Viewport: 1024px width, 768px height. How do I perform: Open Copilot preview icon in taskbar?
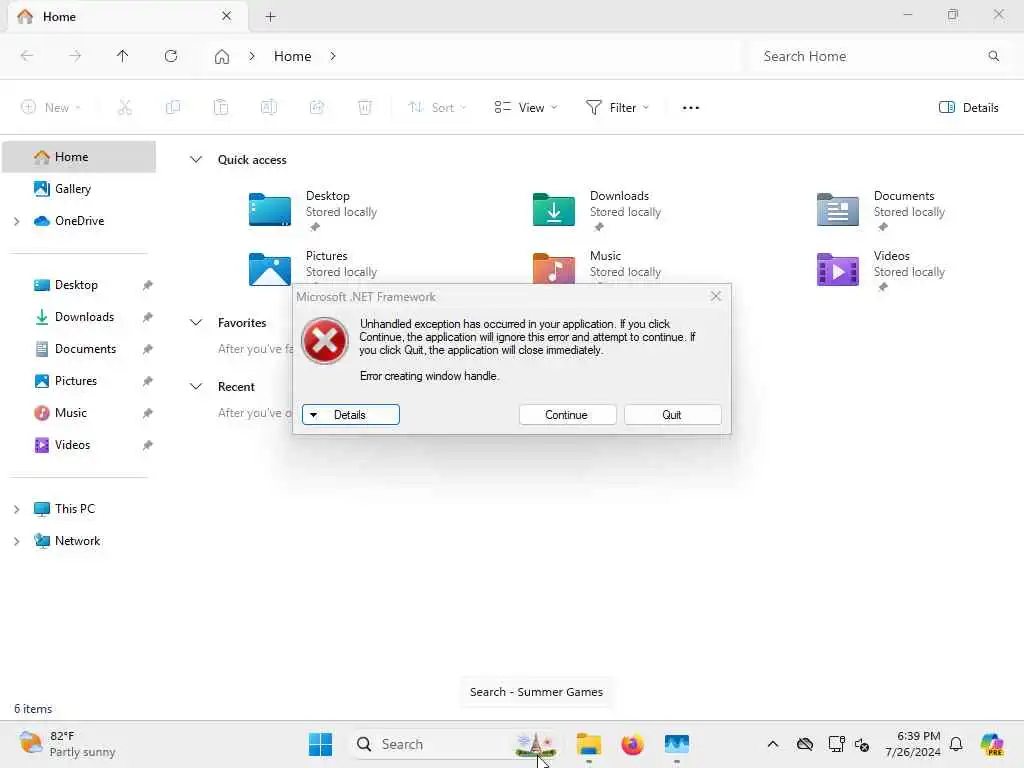[992, 744]
